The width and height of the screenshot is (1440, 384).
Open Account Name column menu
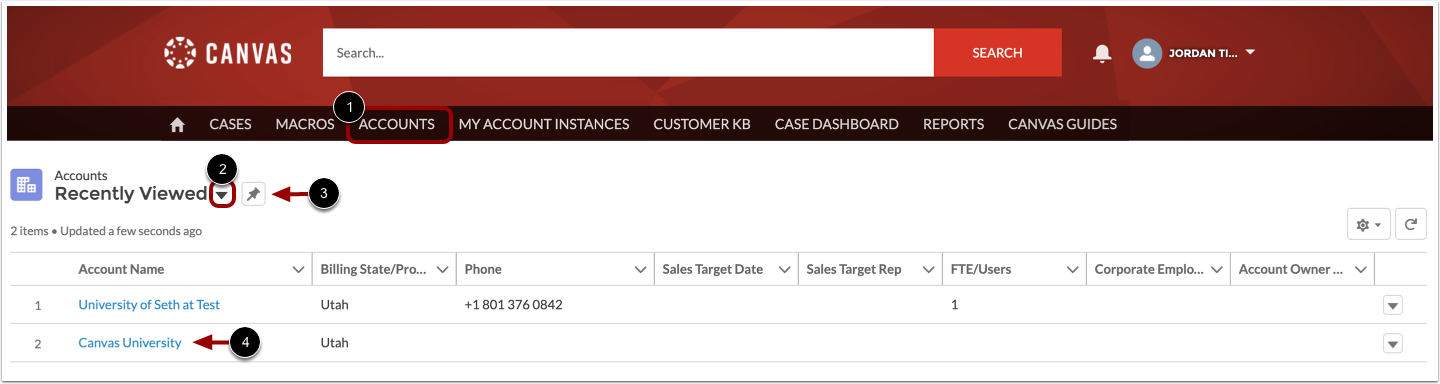click(298, 269)
